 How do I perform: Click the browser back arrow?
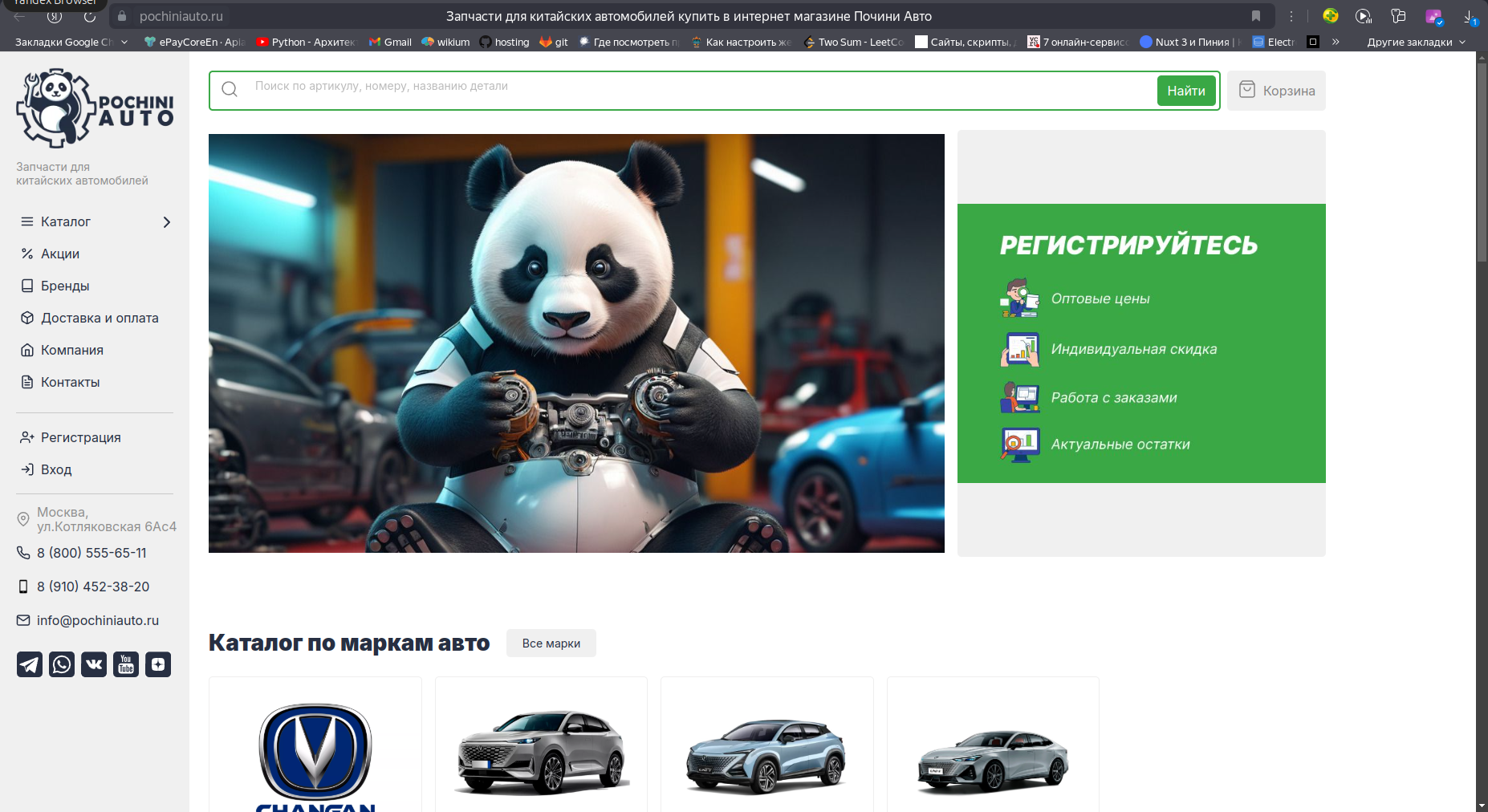click(19, 16)
